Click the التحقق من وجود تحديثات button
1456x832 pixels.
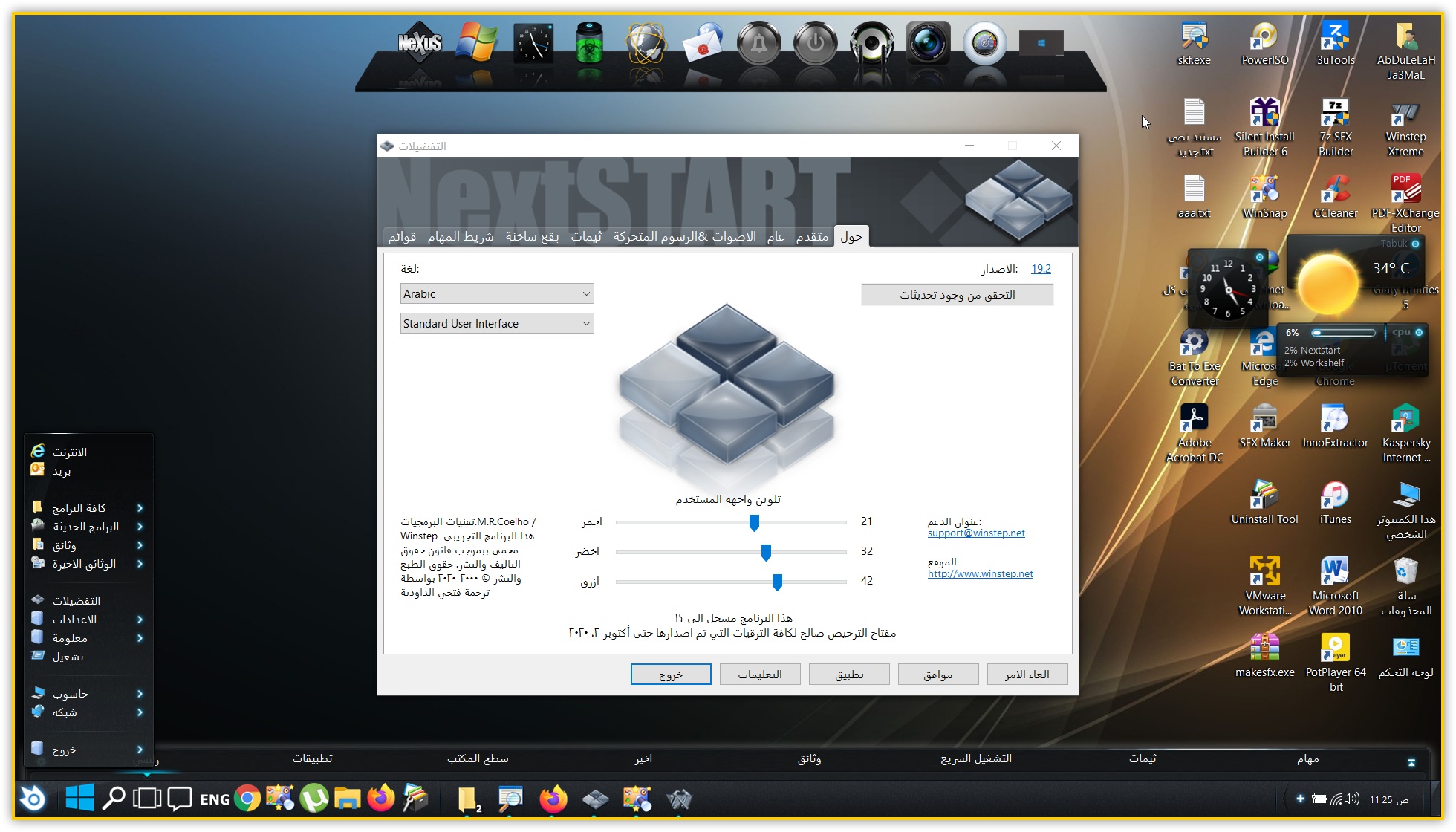(x=957, y=295)
